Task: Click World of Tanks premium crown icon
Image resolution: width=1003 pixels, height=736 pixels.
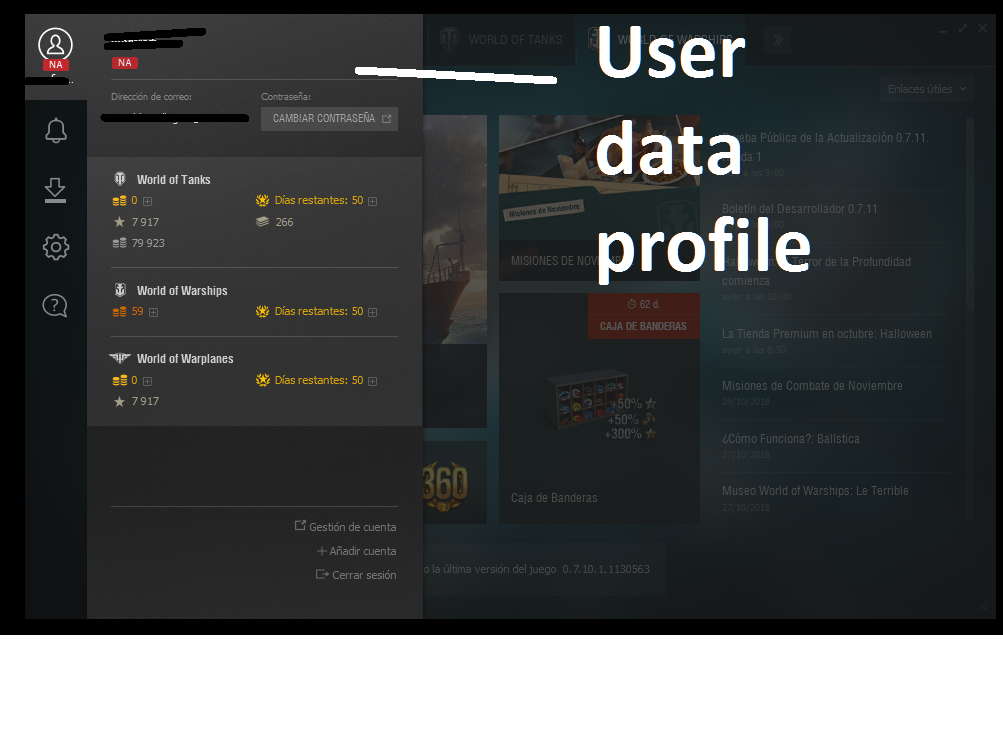Action: coord(262,200)
